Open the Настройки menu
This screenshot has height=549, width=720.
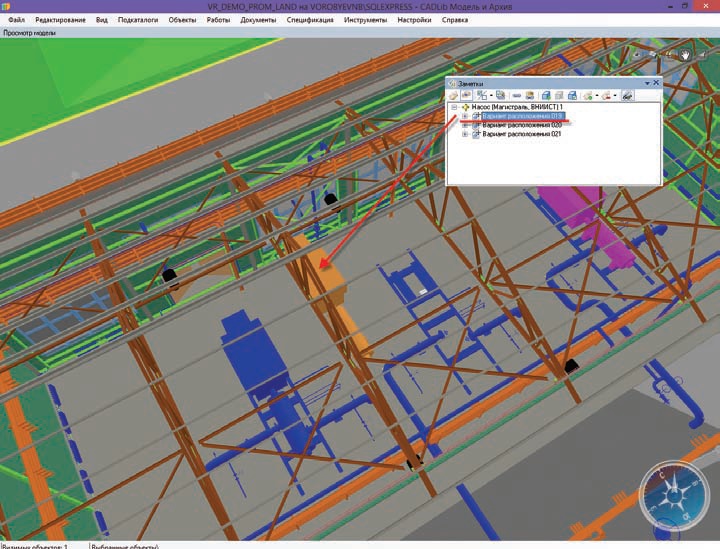(x=414, y=20)
